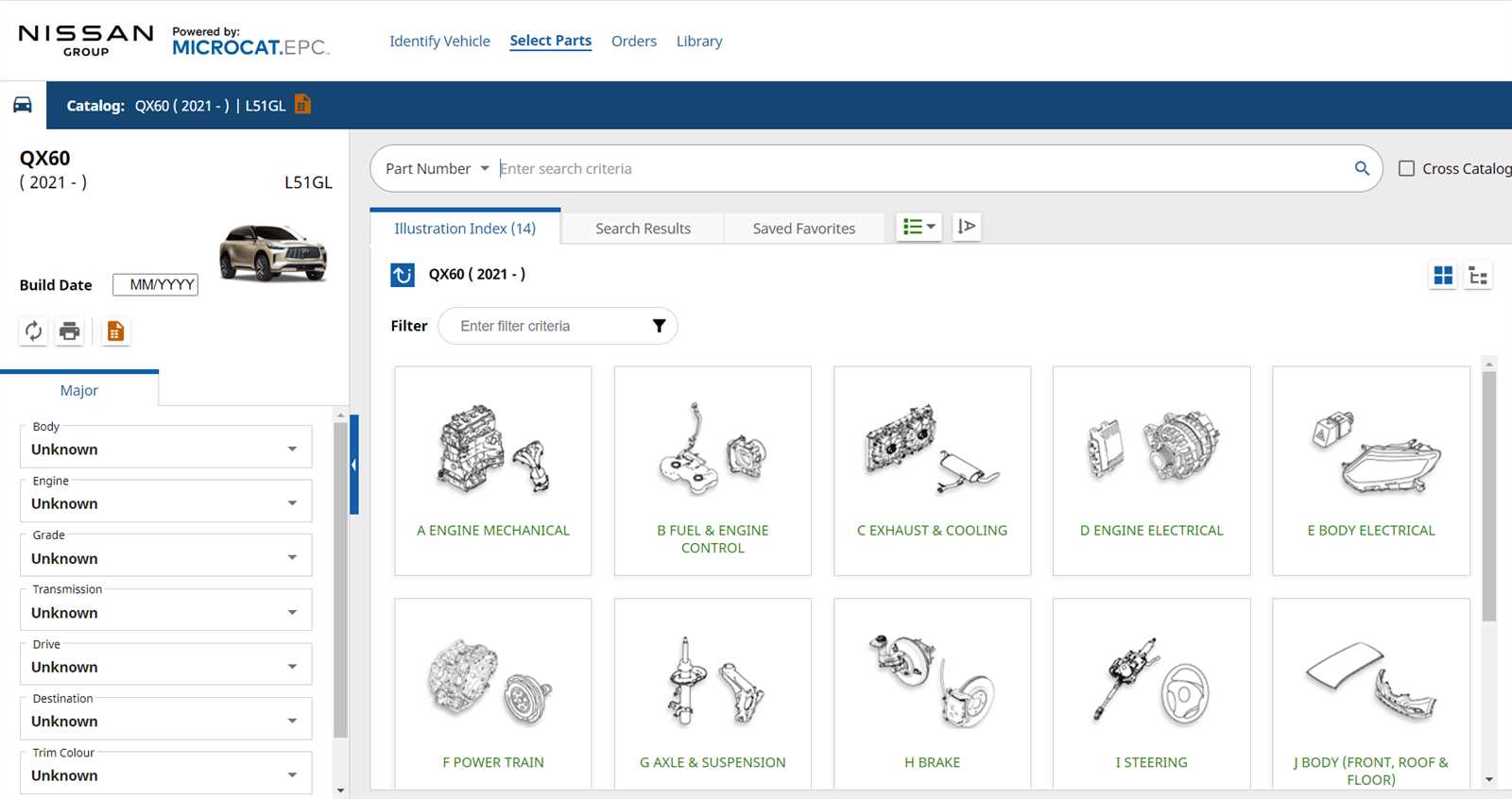Click the Nissan Group logo
The width and height of the screenshot is (1512, 799).
pyautogui.click(x=86, y=41)
